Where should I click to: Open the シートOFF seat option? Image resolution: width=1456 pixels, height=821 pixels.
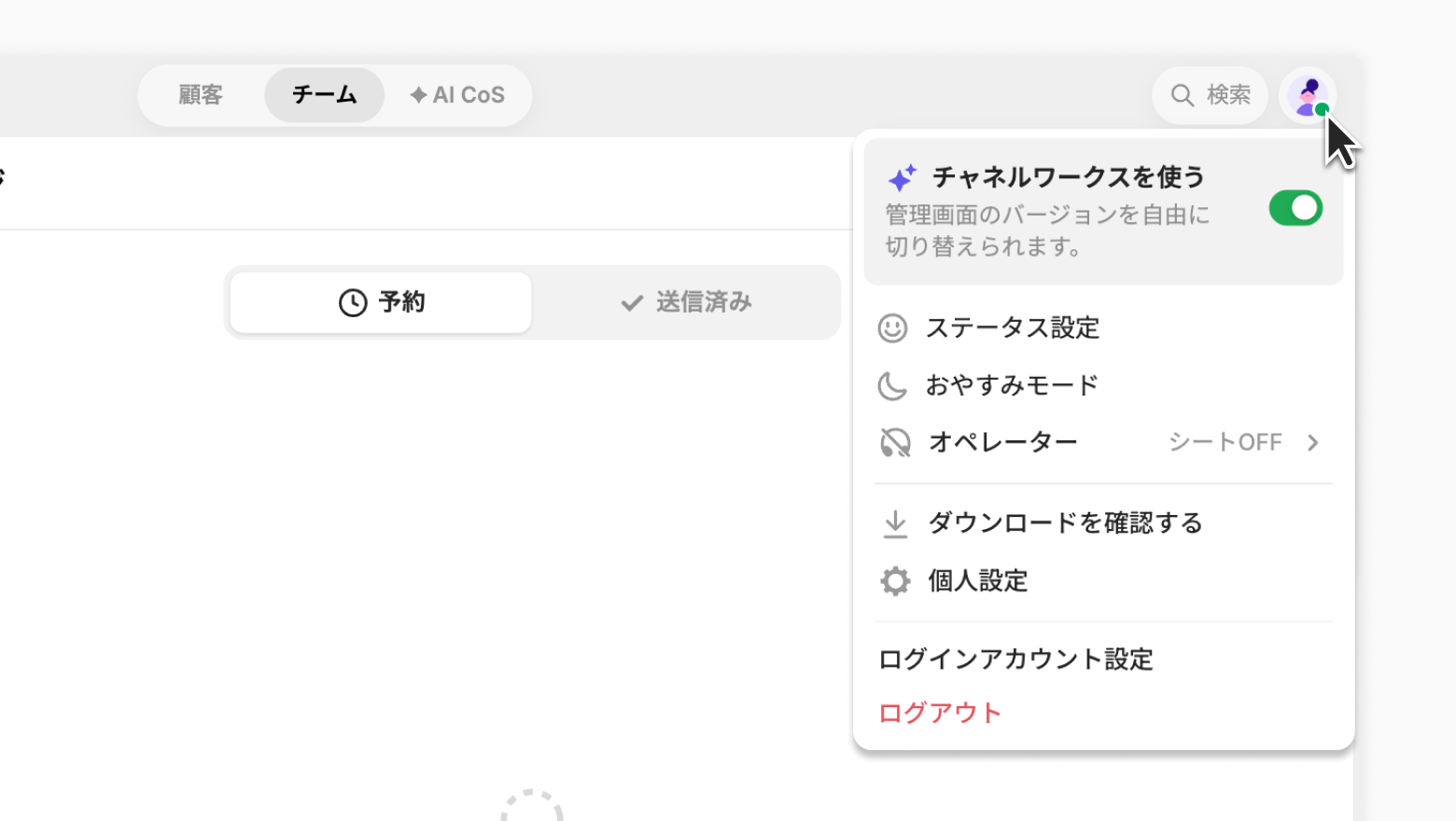pyautogui.click(x=1225, y=442)
